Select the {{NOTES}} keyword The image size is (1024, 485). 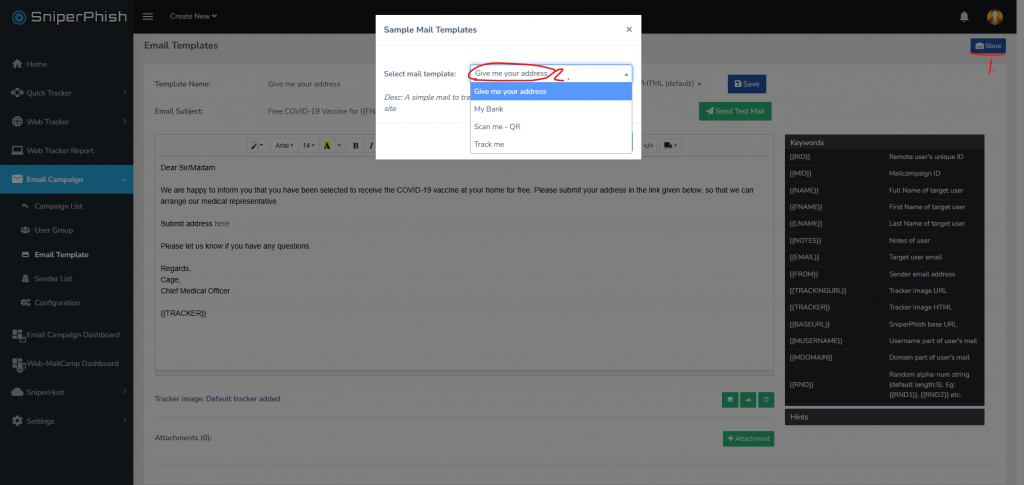click(x=806, y=240)
